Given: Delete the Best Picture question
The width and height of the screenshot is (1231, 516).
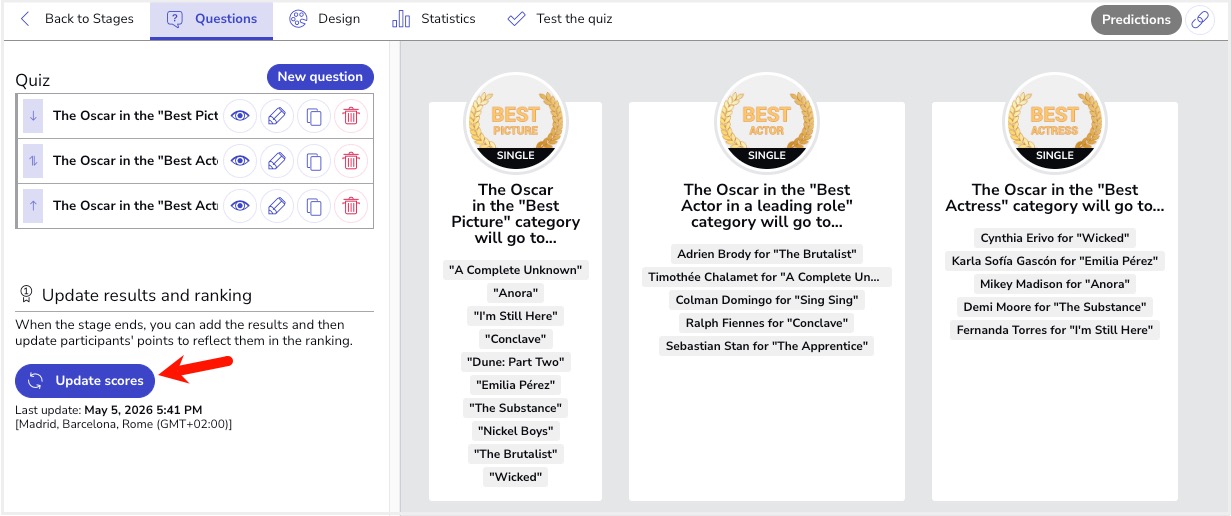Looking at the screenshot, I should point(351,116).
